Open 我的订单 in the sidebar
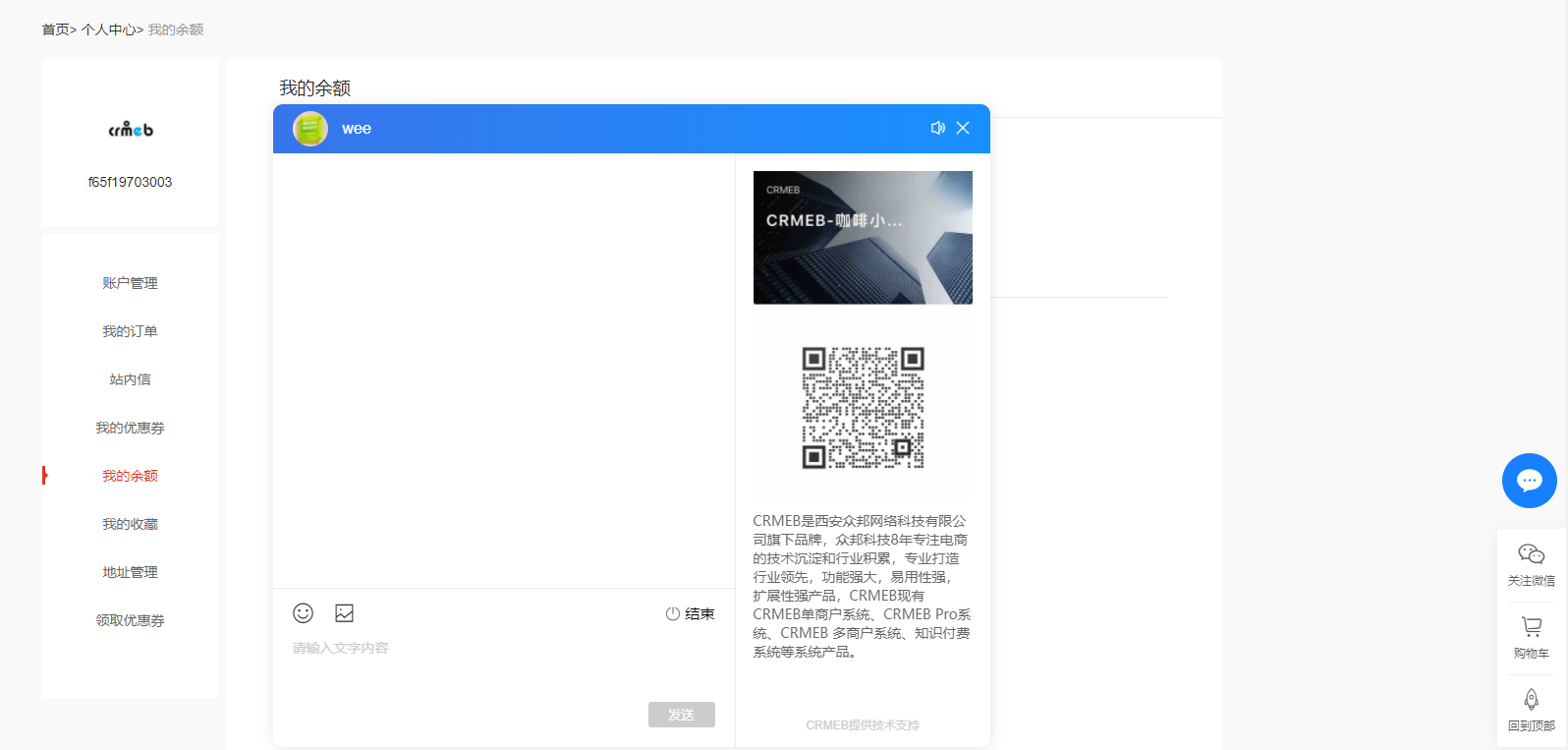The width and height of the screenshot is (1568, 750). tap(130, 331)
